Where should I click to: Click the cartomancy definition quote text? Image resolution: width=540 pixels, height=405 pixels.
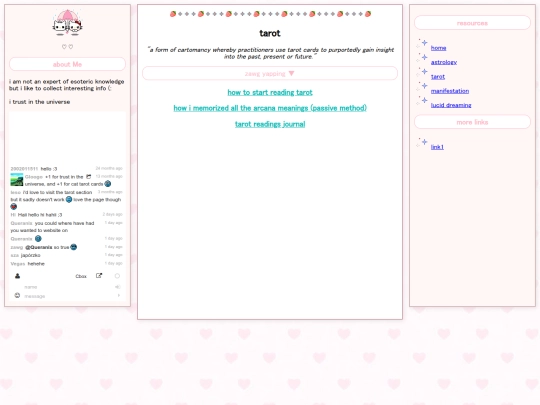click(270, 53)
